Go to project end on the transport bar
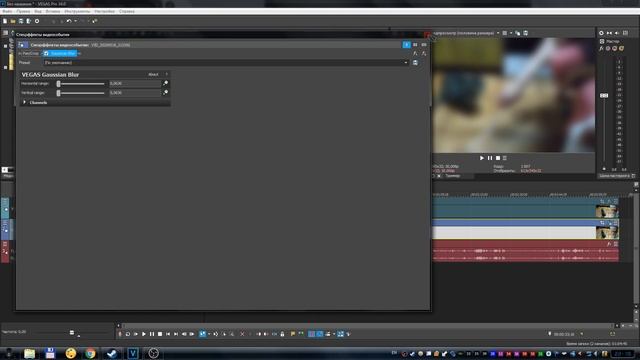Image resolution: width=640 pixels, height=360 pixels. click(176, 334)
